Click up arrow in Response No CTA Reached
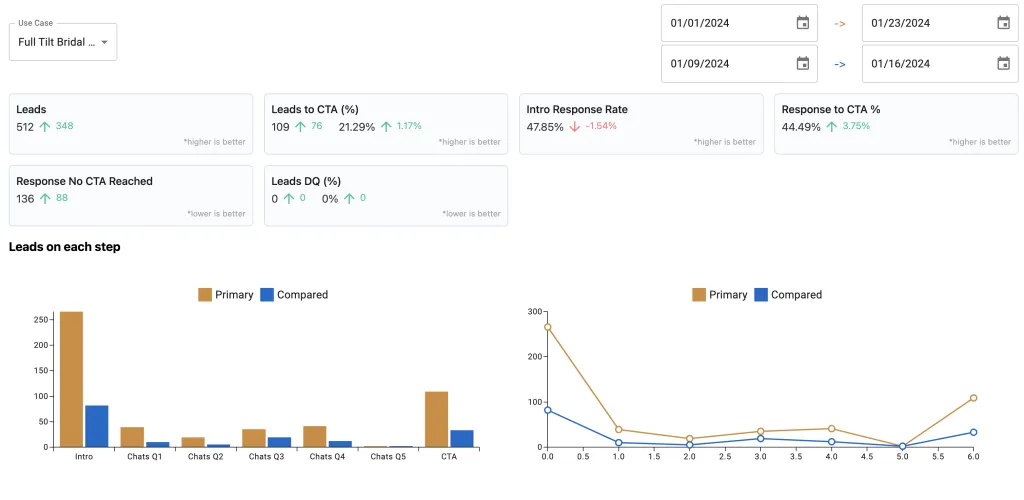The height and width of the screenshot is (500, 1024). click(44, 198)
